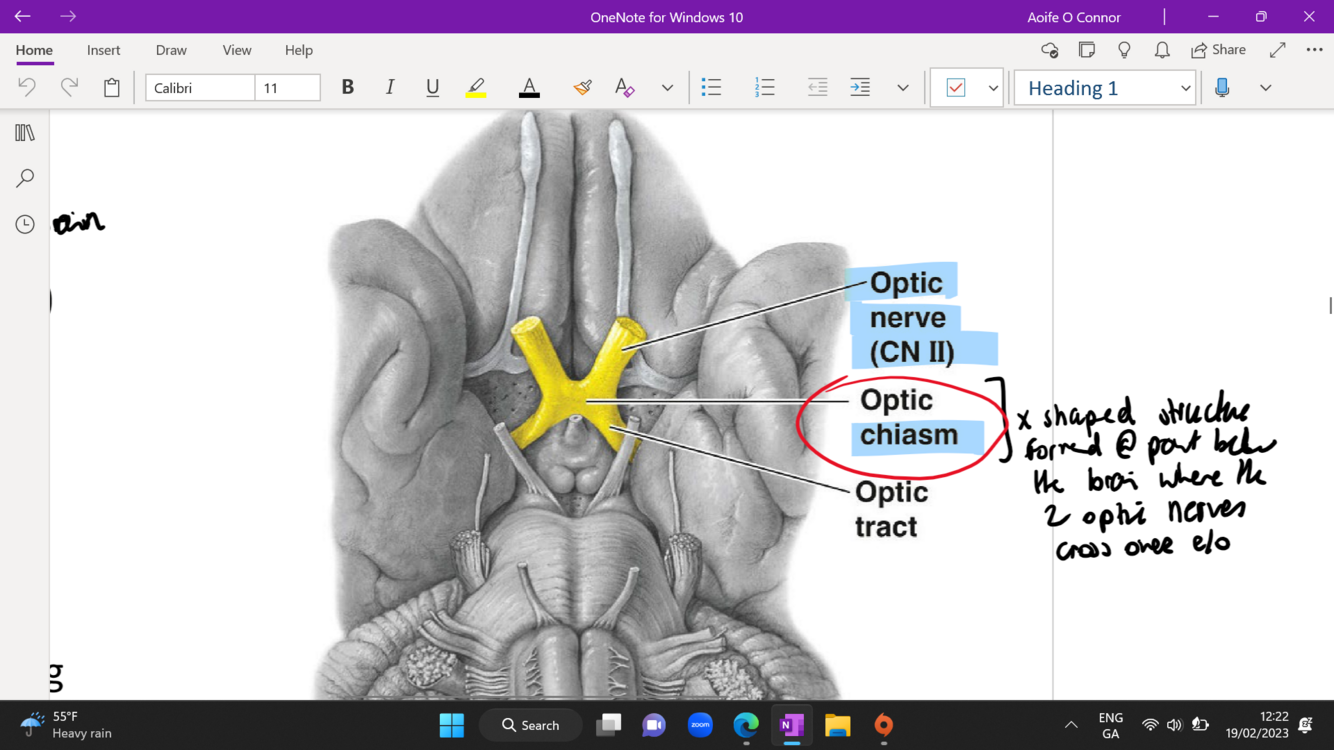This screenshot has height=750, width=1334.
Task: Open the Draw tab
Action: click(171, 50)
